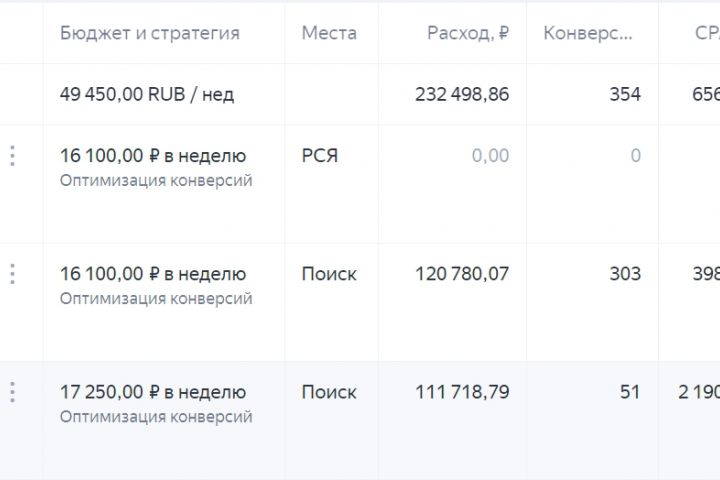Click the Места column header

tap(329, 33)
